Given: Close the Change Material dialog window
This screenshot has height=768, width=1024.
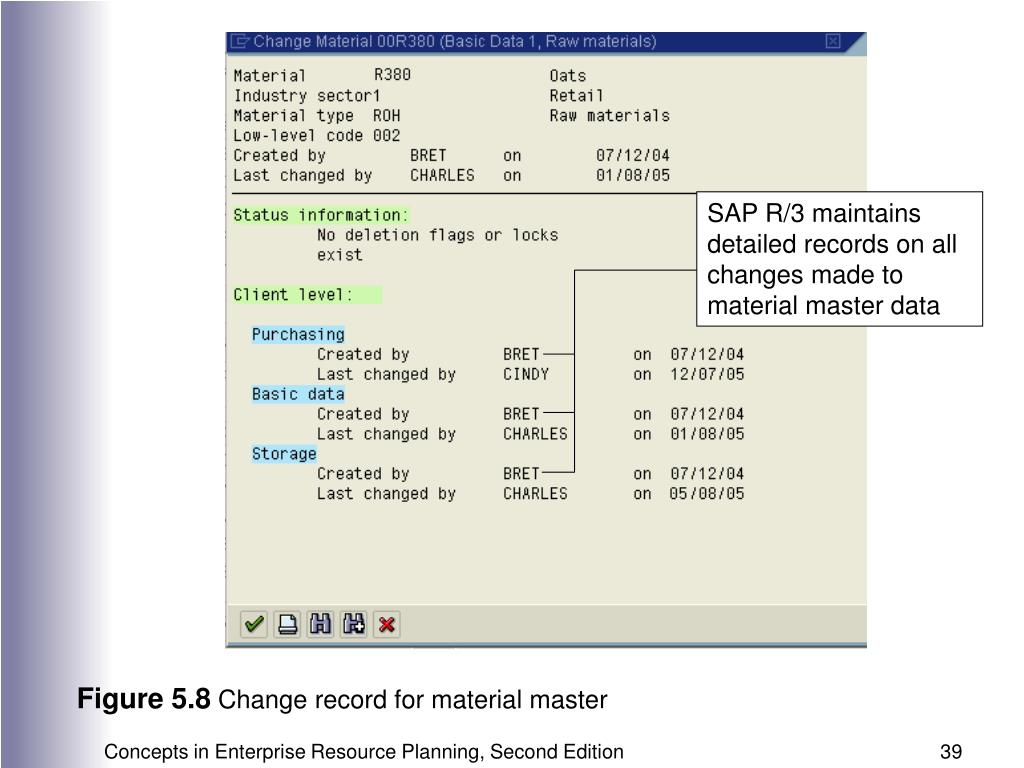Looking at the screenshot, I should pyautogui.click(x=833, y=41).
